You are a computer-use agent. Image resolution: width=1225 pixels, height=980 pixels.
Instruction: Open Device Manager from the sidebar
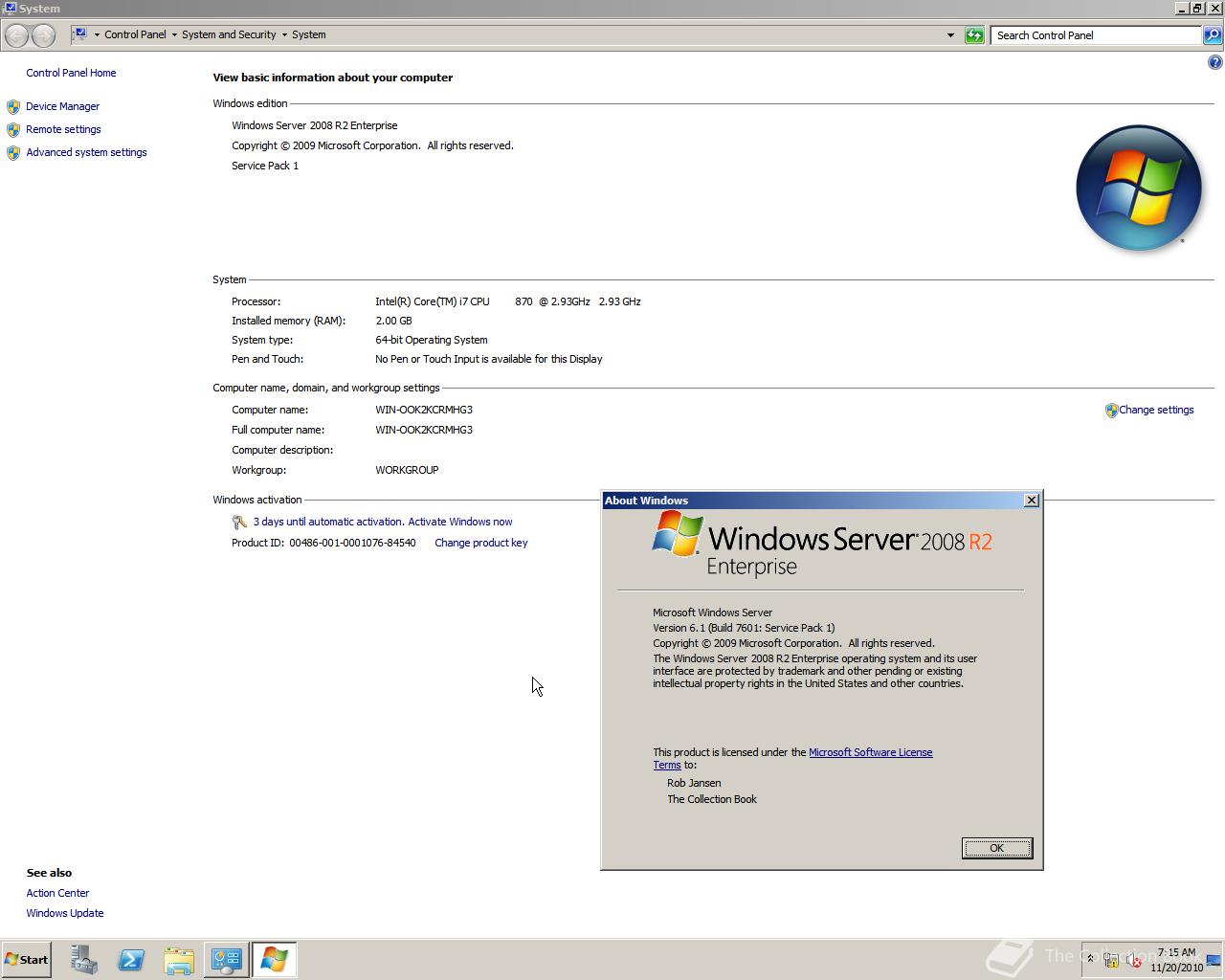pos(62,106)
